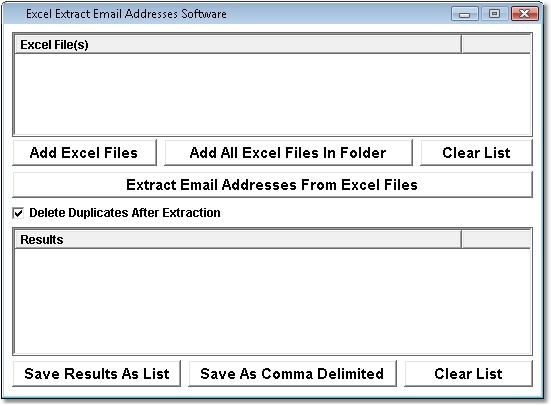Click the Excel File(s) column header
The width and height of the screenshot is (551, 406).
[238, 45]
